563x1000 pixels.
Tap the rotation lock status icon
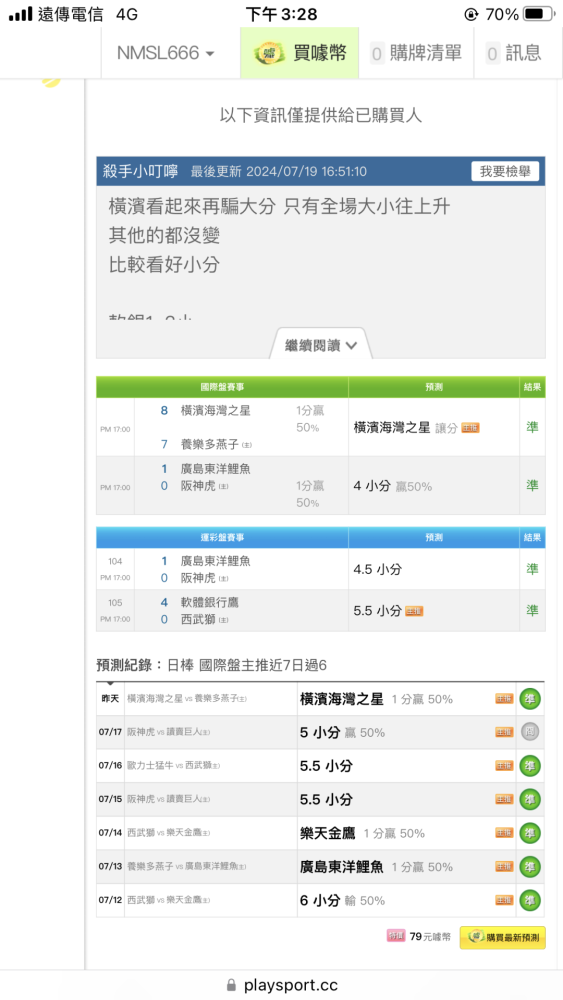[x=471, y=14]
